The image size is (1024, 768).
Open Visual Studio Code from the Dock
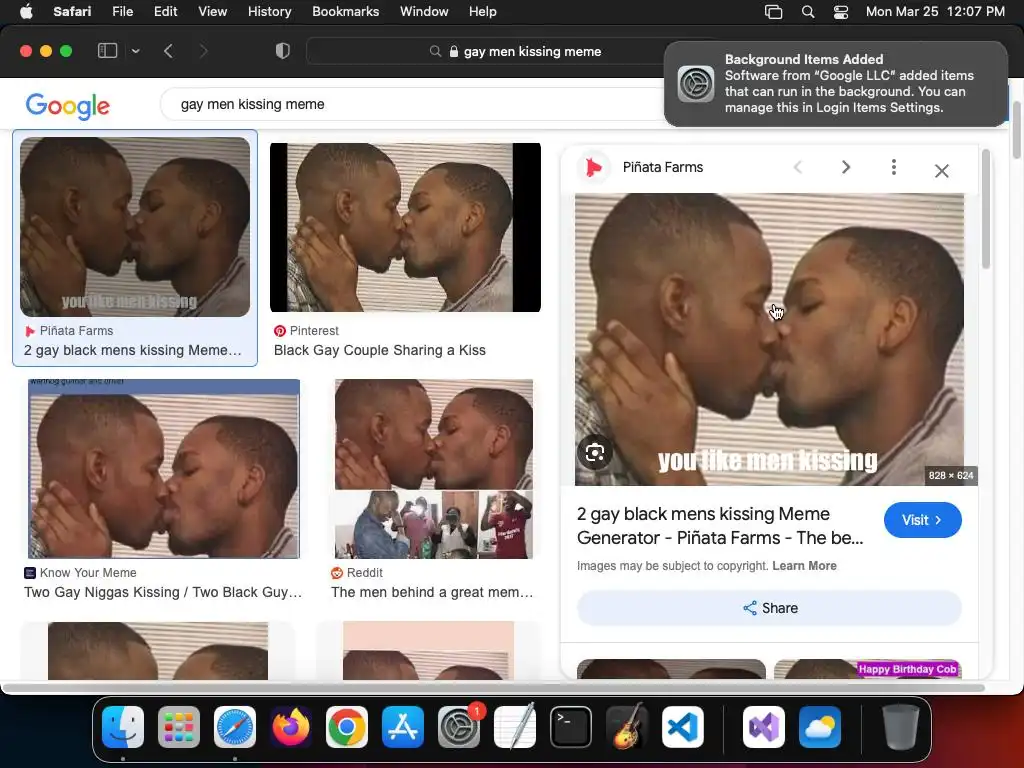tap(682, 727)
